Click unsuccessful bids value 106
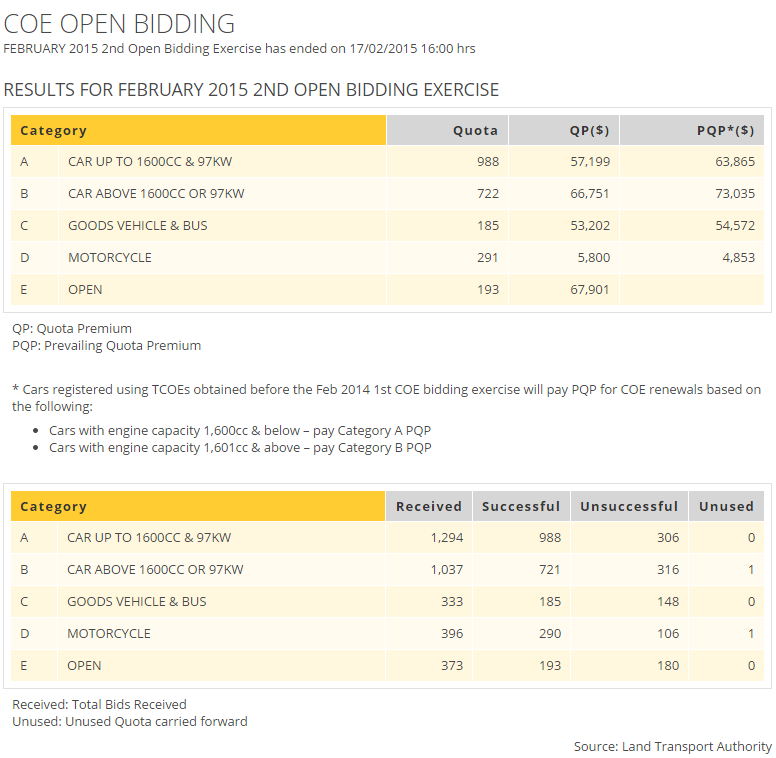The image size is (776, 758). [668, 634]
